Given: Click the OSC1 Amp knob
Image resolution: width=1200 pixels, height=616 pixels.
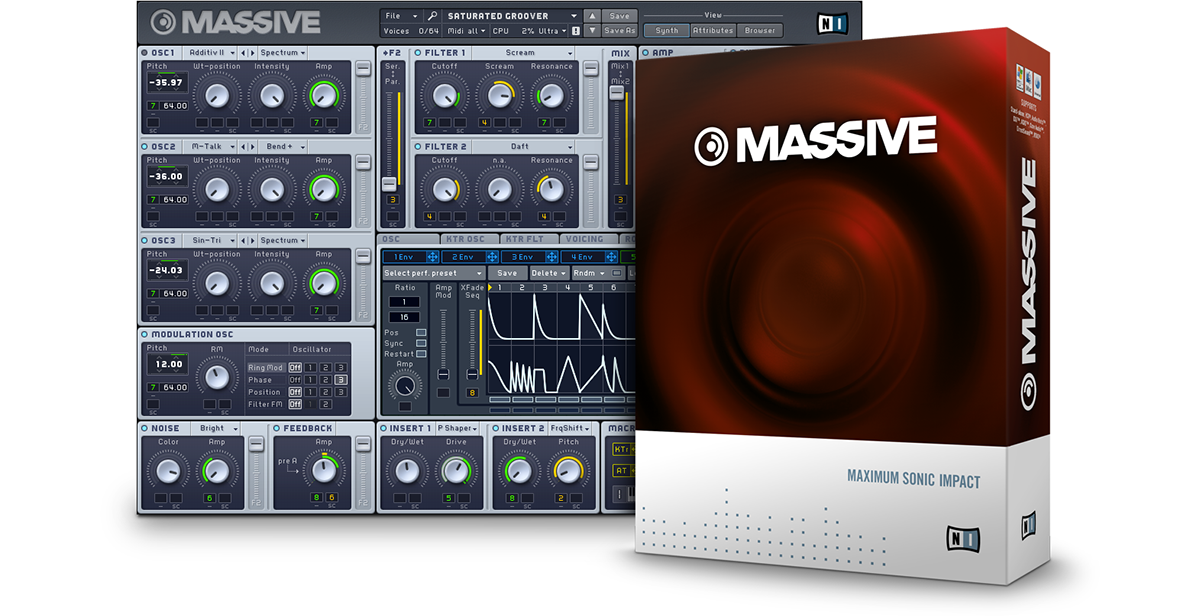Looking at the screenshot, I should 323,96.
